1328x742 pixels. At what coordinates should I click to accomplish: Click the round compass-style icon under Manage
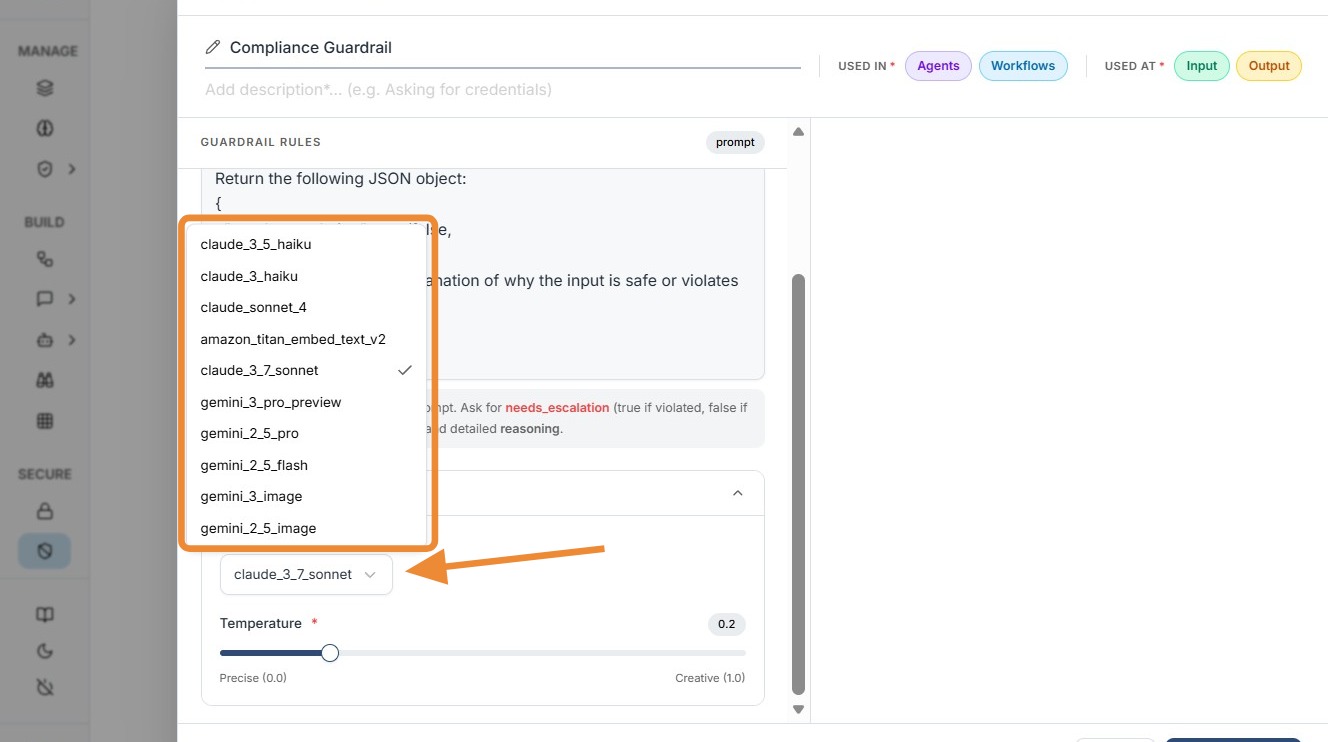(x=44, y=128)
